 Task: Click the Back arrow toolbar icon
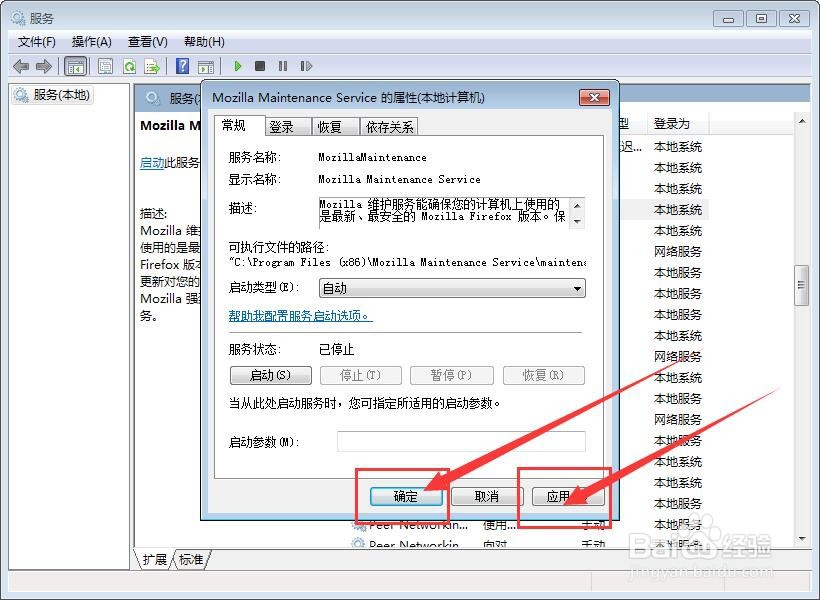(21, 66)
